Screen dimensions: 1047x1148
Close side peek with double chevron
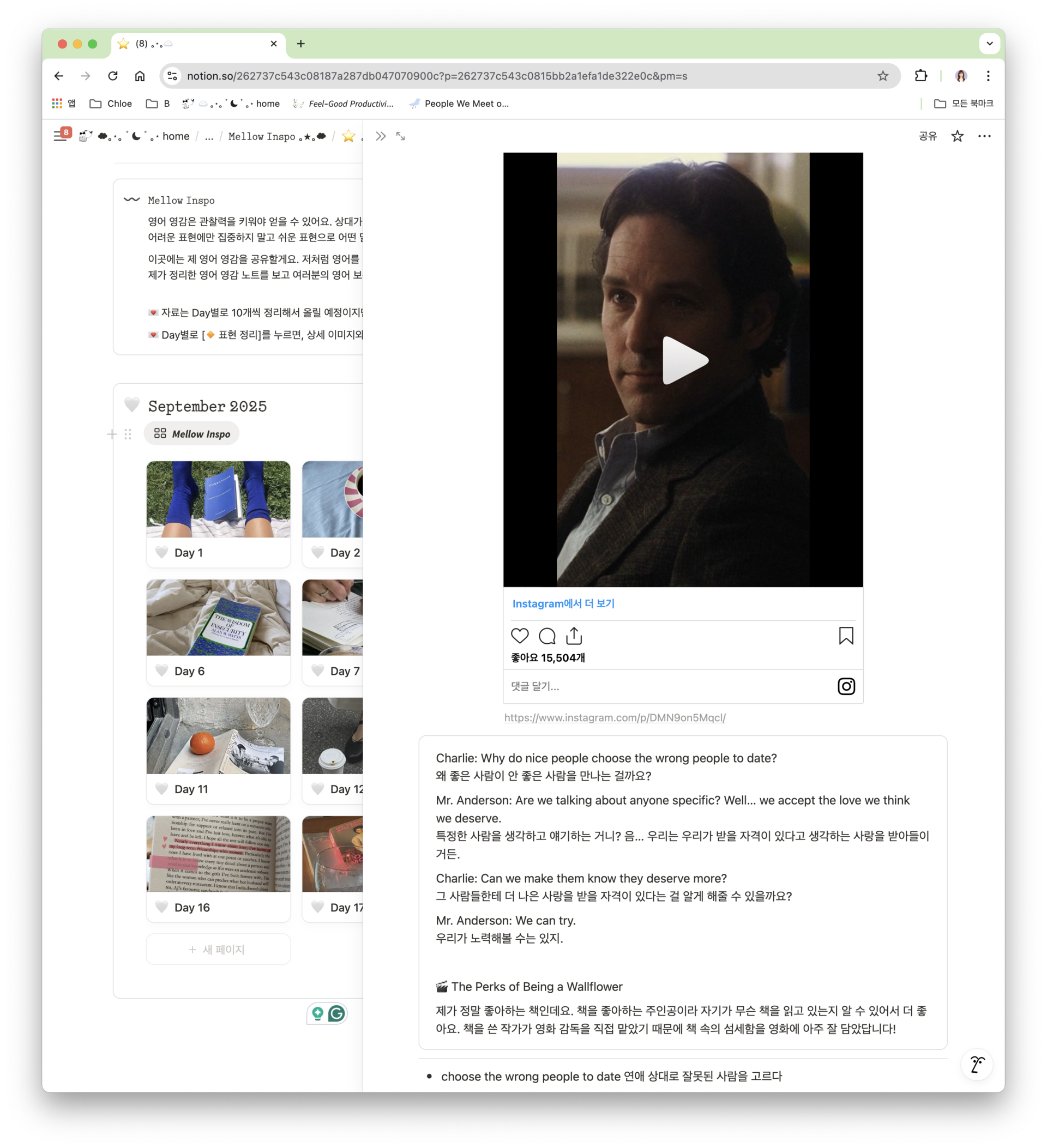click(381, 136)
